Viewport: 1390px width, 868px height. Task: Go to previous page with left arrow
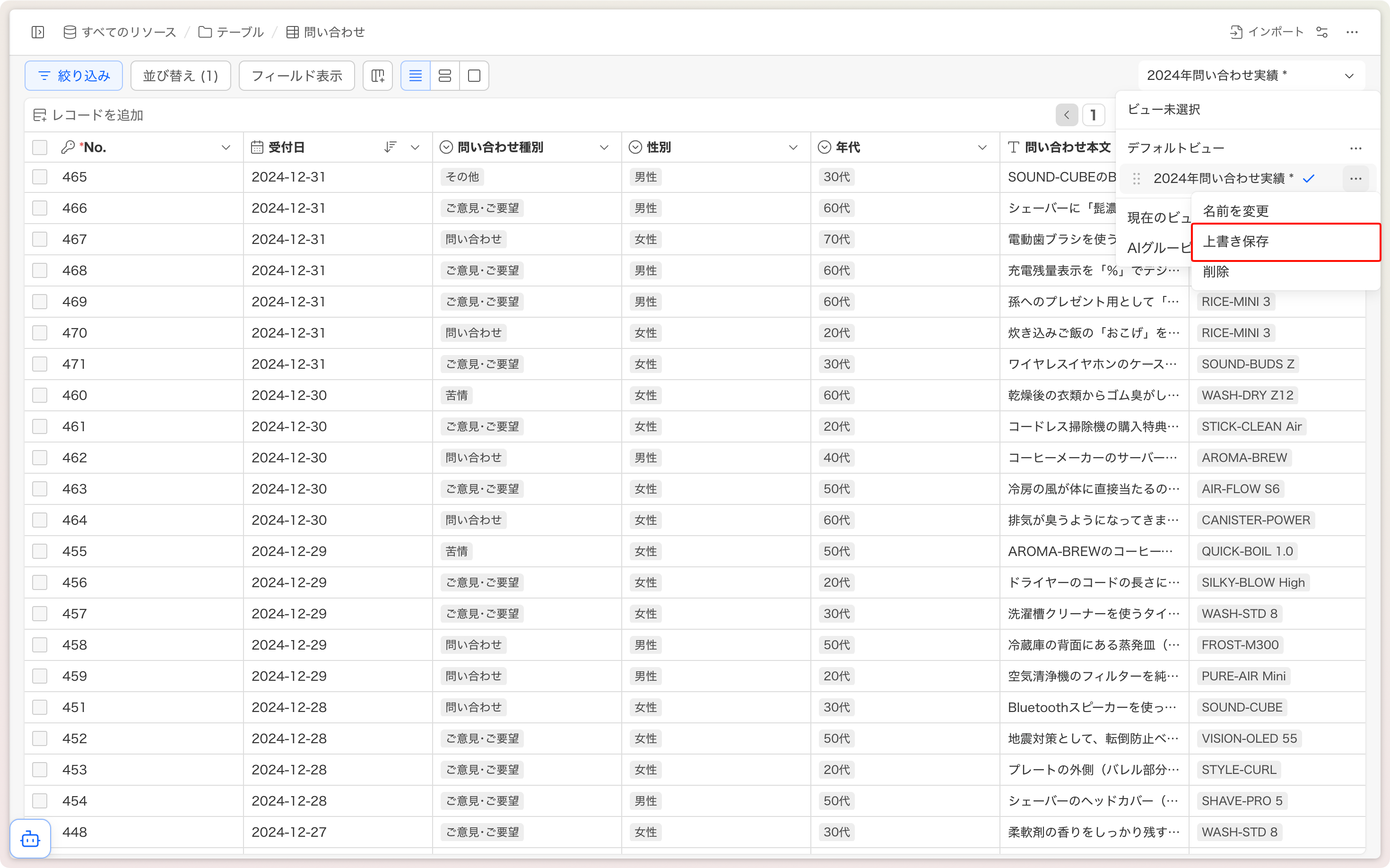(1066, 115)
